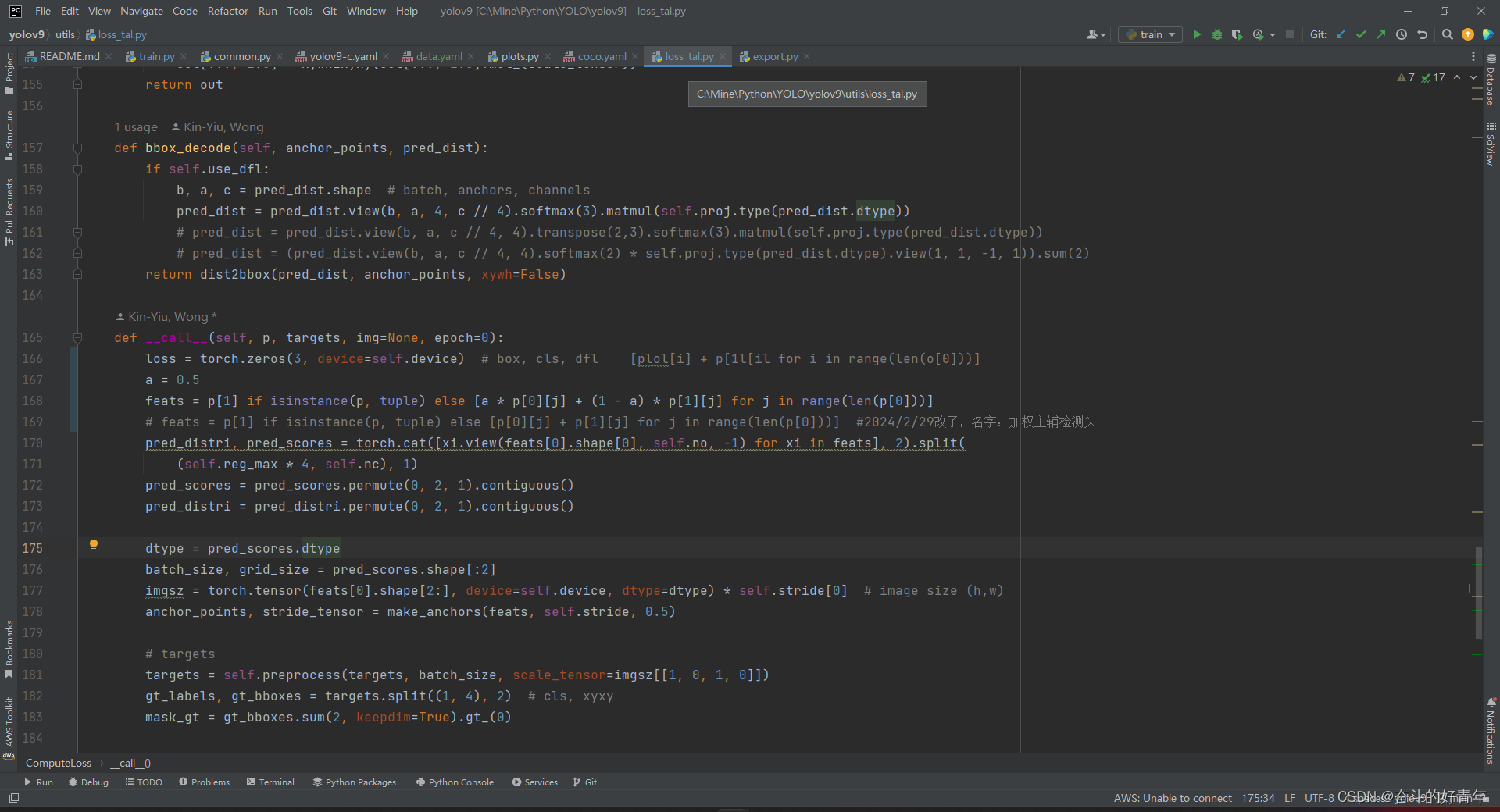Open the Structure tool window
This screenshot has width=1500, height=812.
coord(9,135)
